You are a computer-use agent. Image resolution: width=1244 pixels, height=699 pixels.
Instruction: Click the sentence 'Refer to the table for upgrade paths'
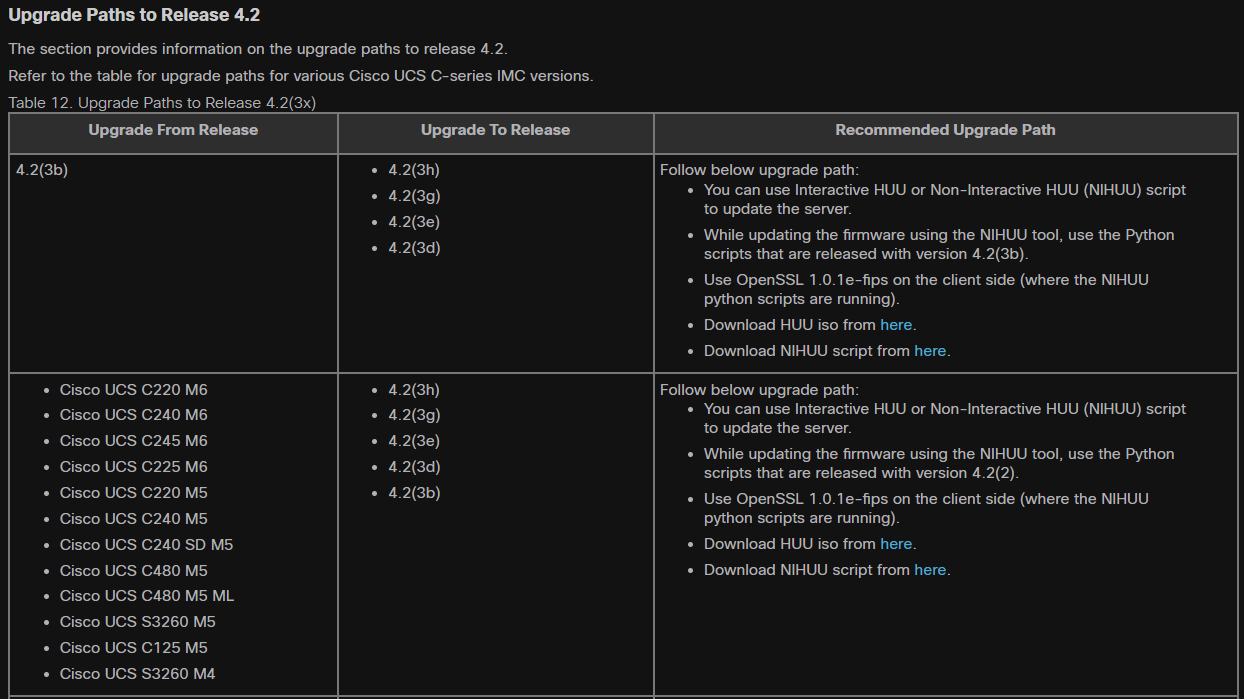point(301,76)
